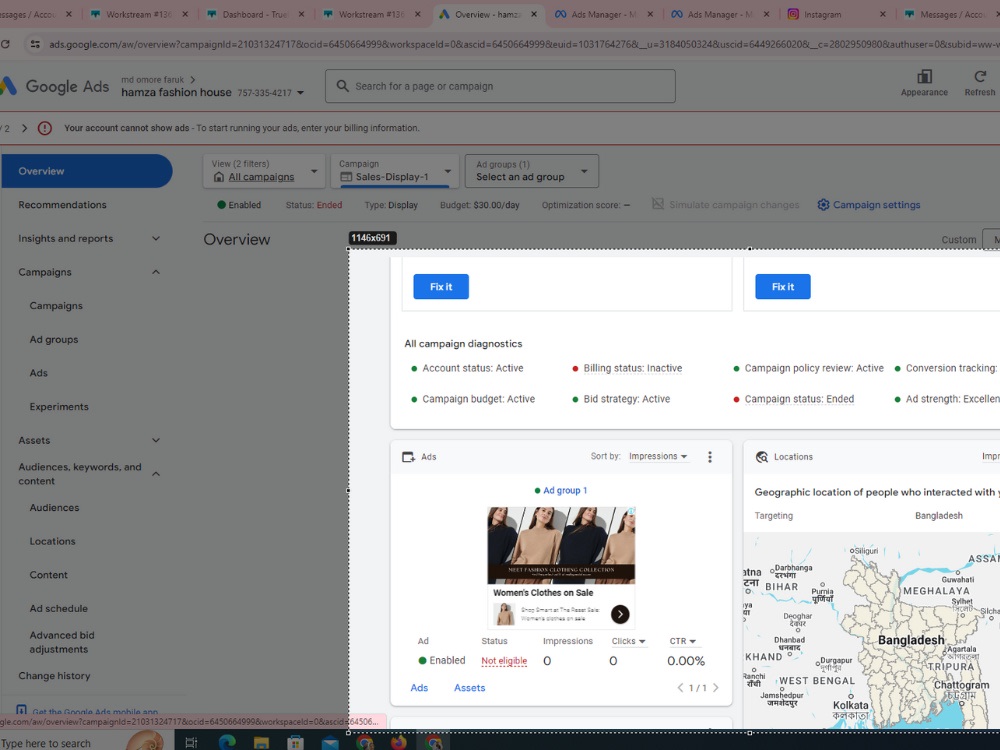Click the first Fix it button

441,287
